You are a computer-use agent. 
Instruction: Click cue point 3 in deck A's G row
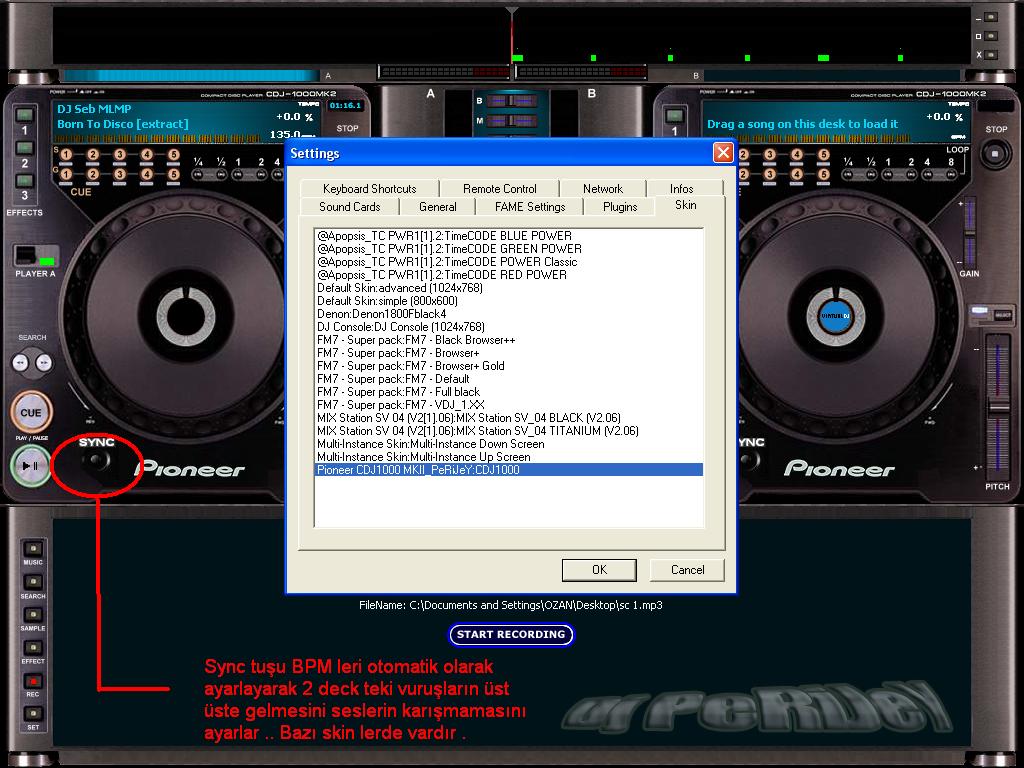tap(120, 174)
